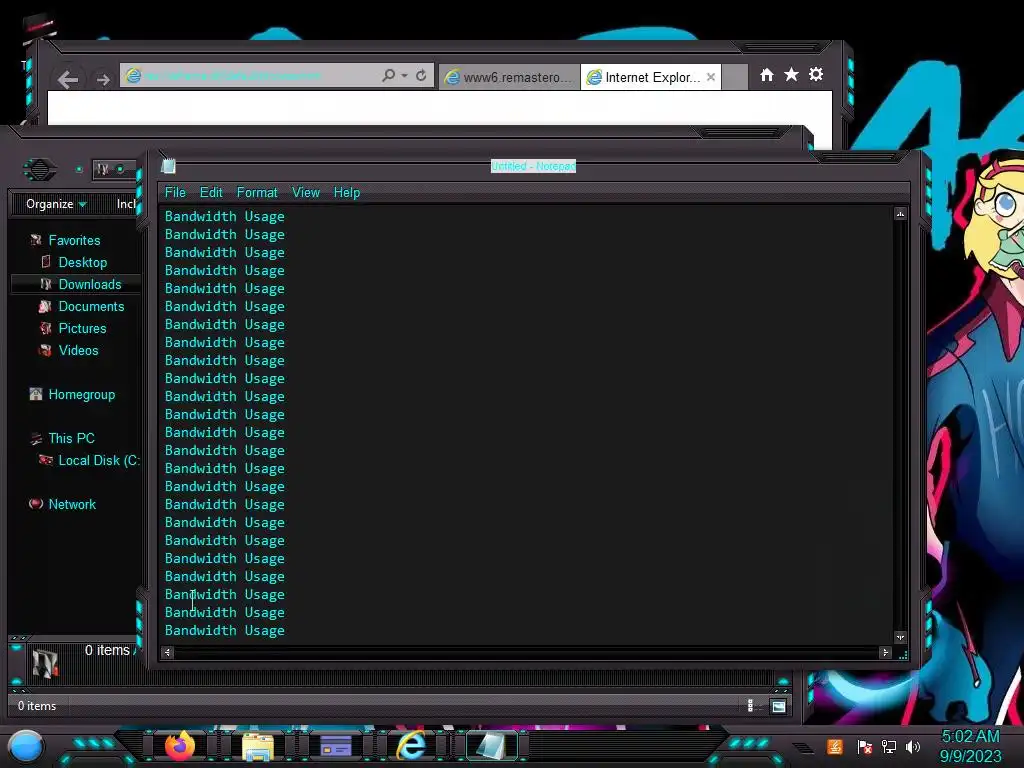Select Network in Explorer sidebar

(x=72, y=504)
